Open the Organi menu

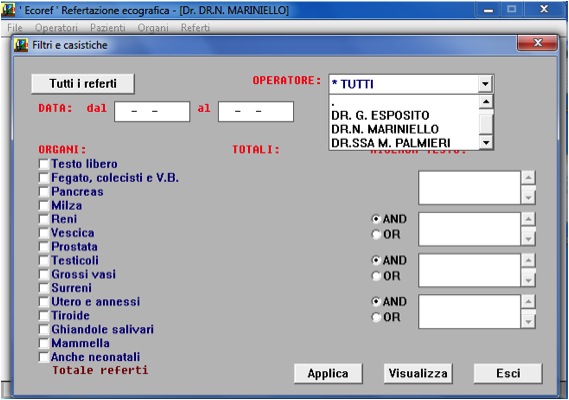[x=153, y=28]
